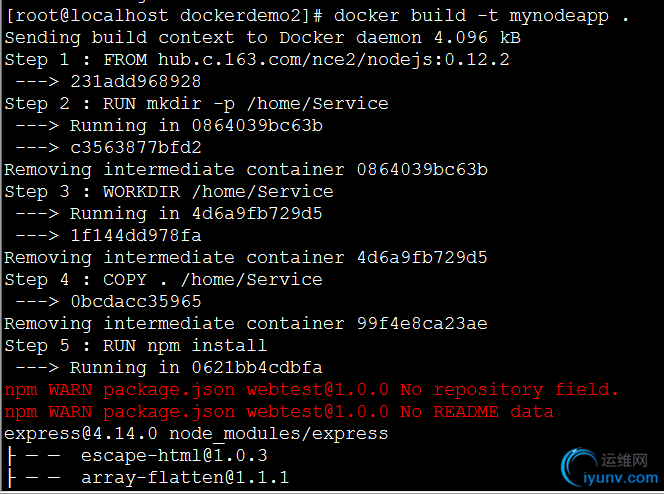The image size is (664, 494).
Task: Select the Step 1 FROM nodejs line
Action: pyautogui.click(x=257, y=60)
